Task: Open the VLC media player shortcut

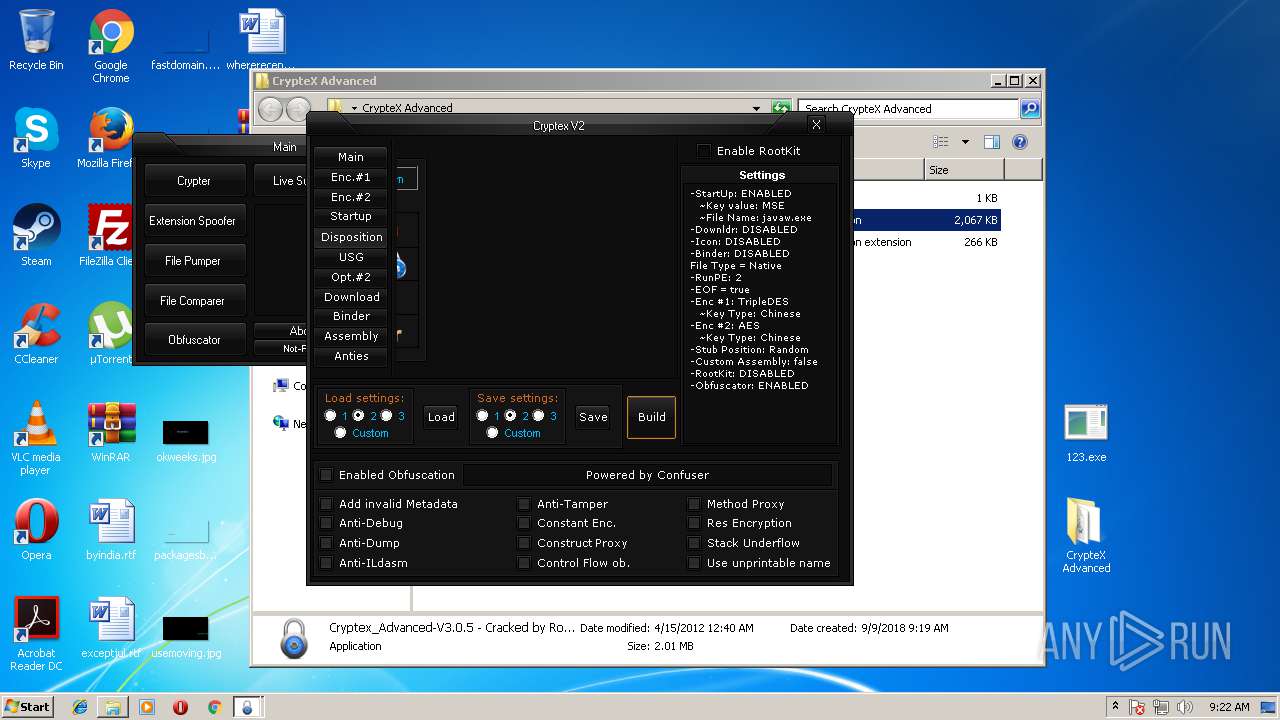Action: (x=36, y=438)
